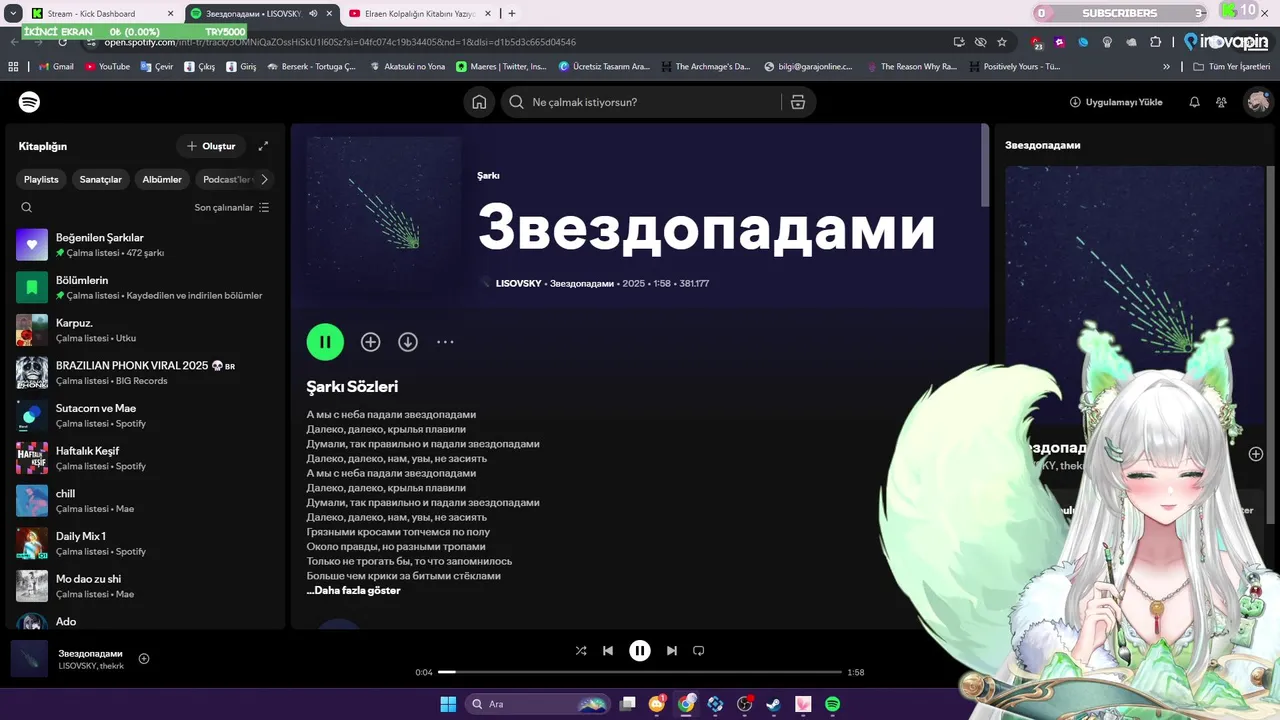Click the Звездопадами title in bottom player bar
The height and width of the screenshot is (720, 1280).
[90, 653]
